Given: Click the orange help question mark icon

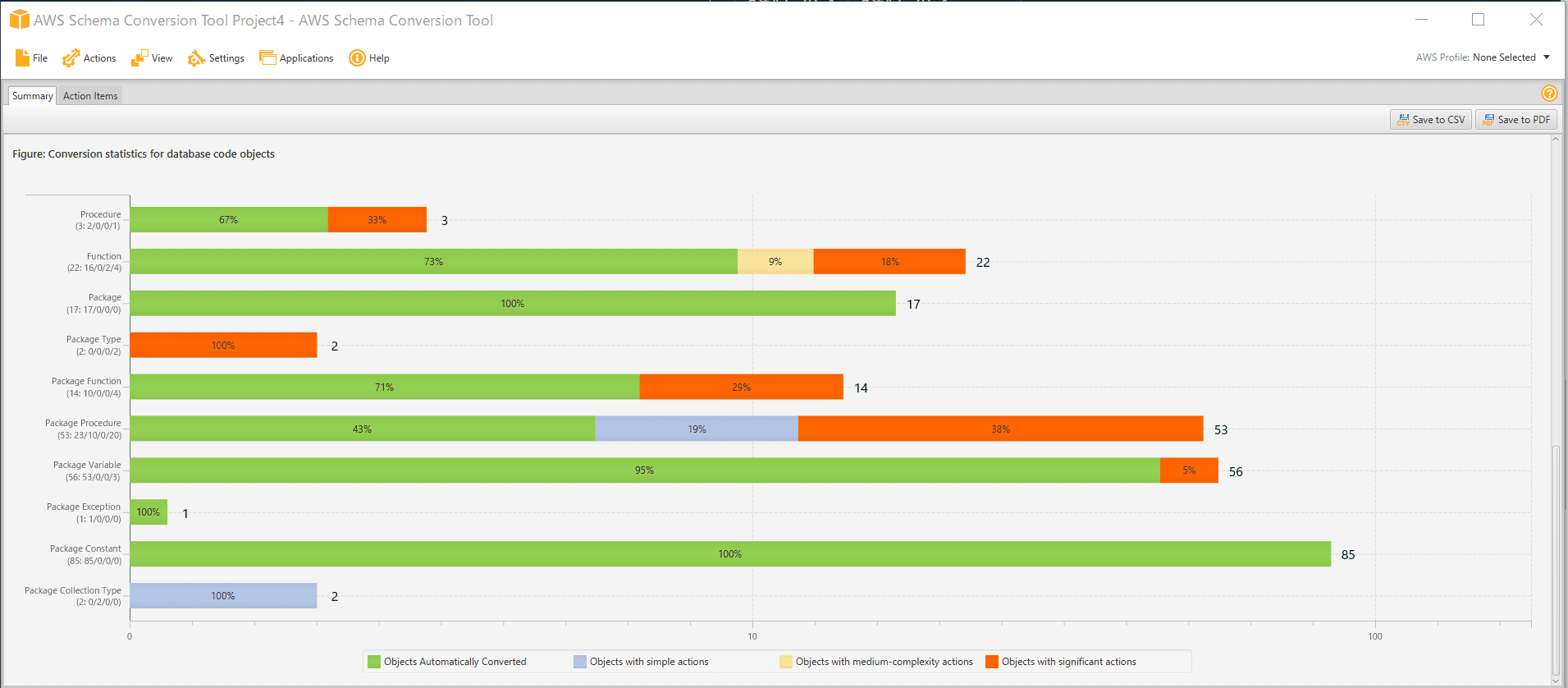Looking at the screenshot, I should [1549, 94].
